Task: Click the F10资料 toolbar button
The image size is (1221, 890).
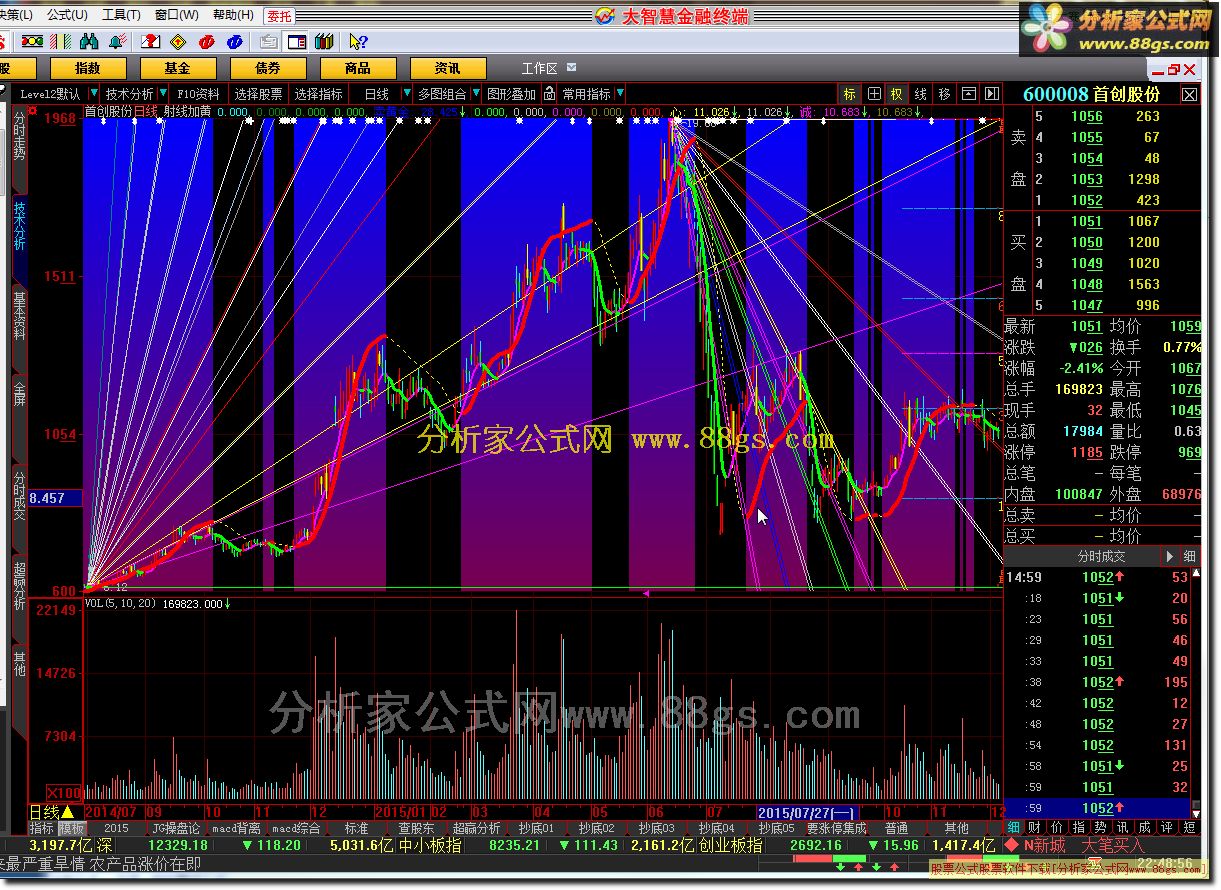Action: (x=199, y=94)
